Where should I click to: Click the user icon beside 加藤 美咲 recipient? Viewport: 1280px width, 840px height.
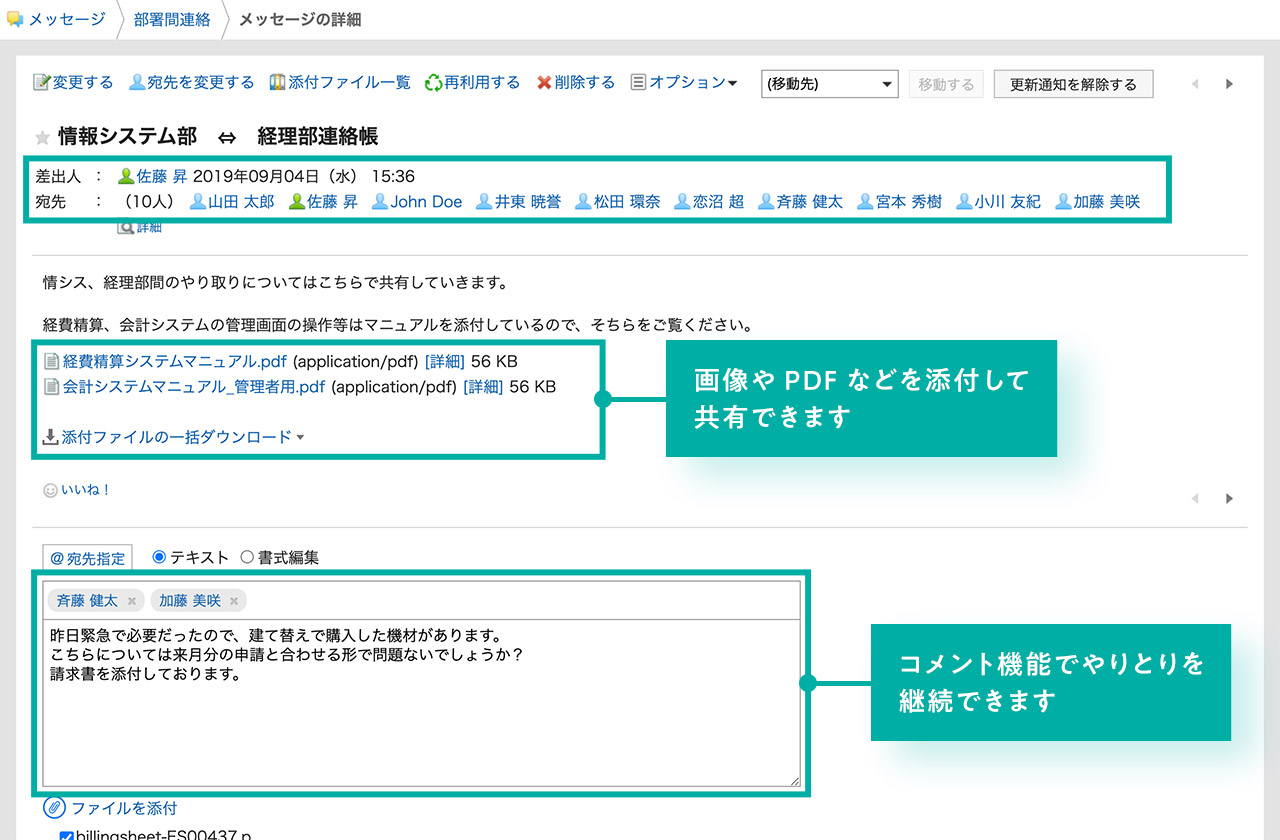tap(1064, 201)
